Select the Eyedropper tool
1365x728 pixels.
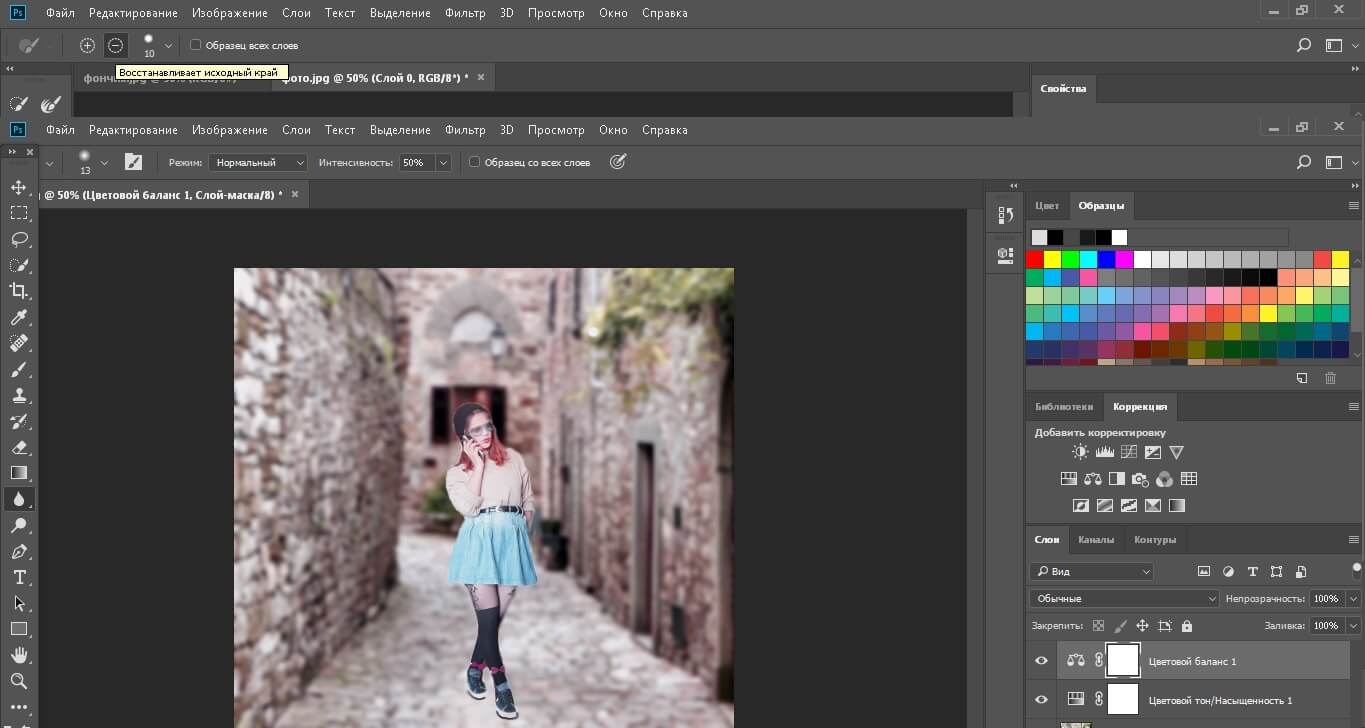19,318
